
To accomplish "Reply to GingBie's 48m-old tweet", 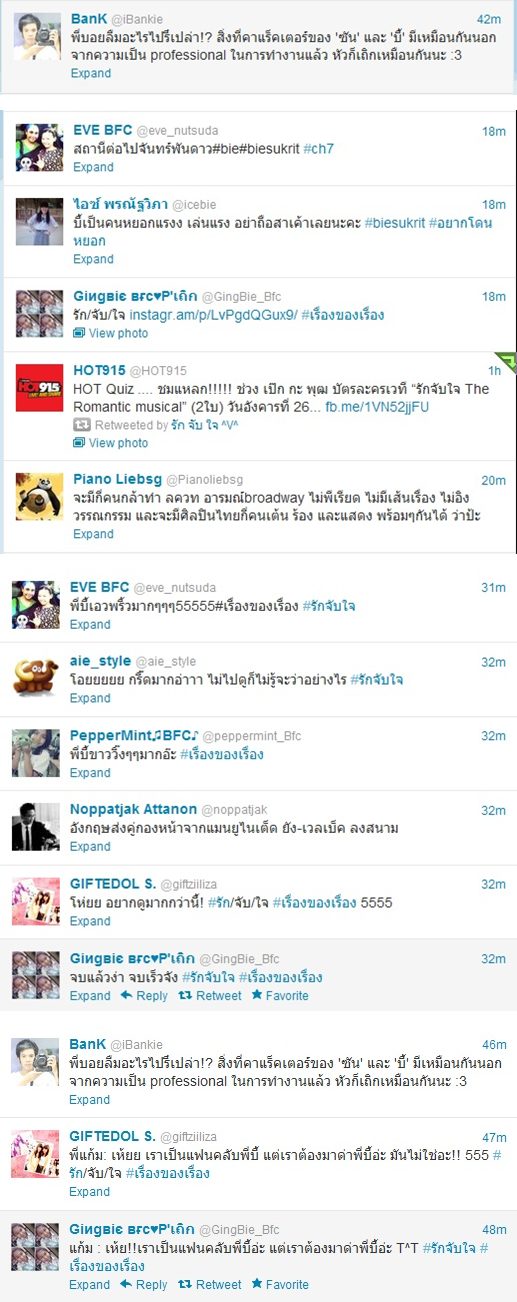I will (144, 1284).
